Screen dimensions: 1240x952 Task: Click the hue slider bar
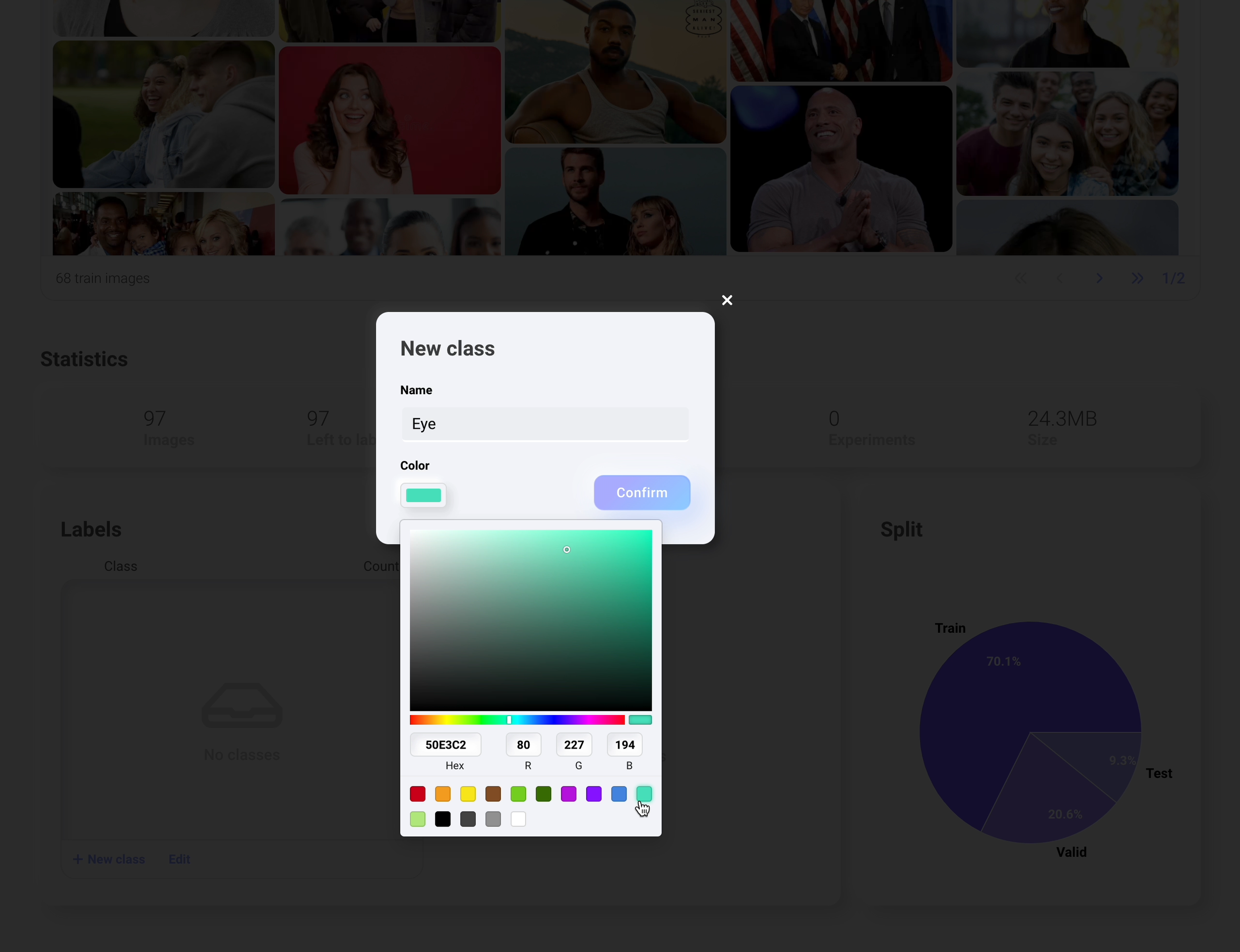pyautogui.click(x=517, y=719)
